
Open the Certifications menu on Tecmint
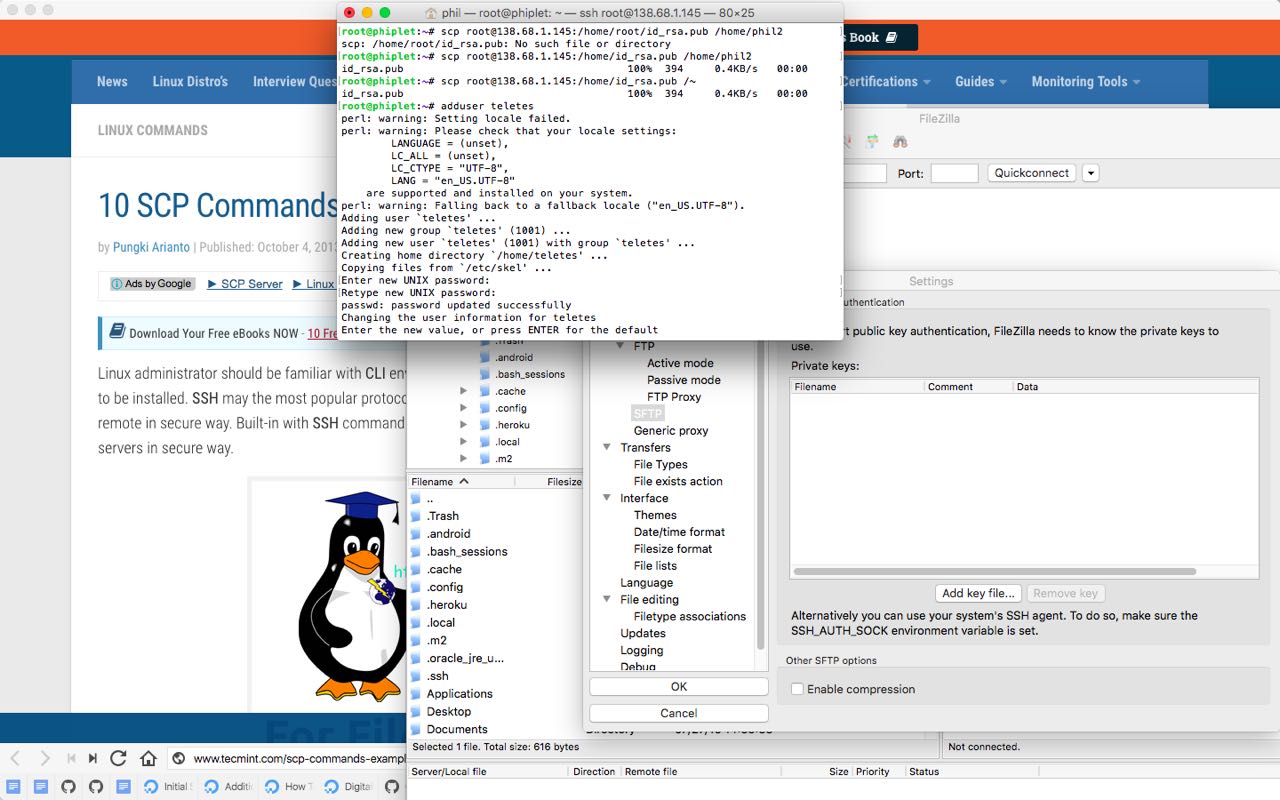click(x=886, y=82)
